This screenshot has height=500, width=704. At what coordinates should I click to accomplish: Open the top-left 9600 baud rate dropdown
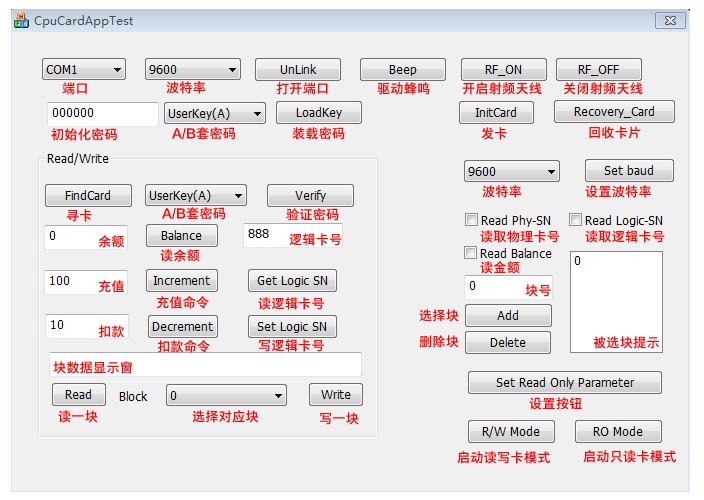point(193,70)
